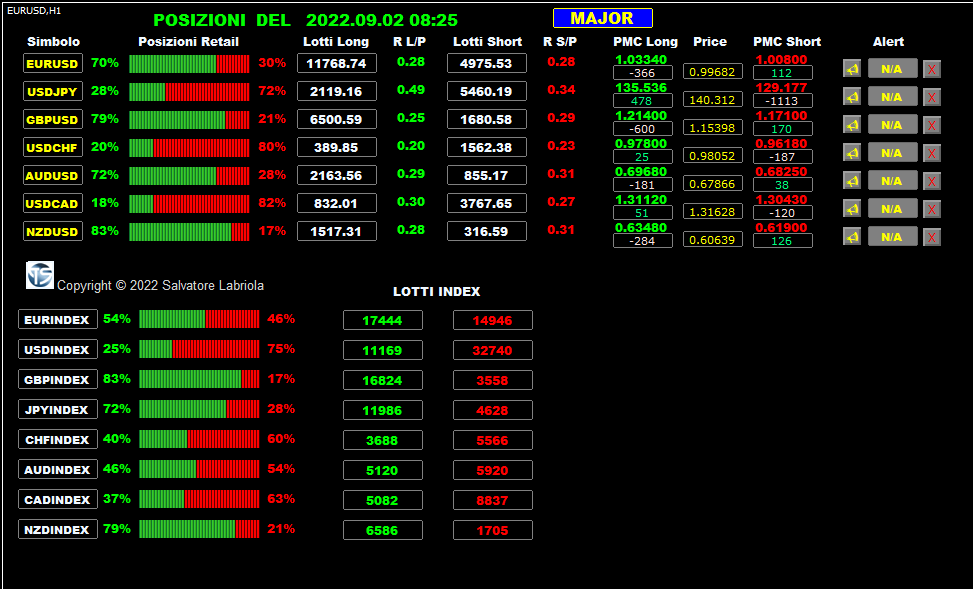The width and height of the screenshot is (973, 589).
Task: Click the CADINDEX label button
Action: 58,499
